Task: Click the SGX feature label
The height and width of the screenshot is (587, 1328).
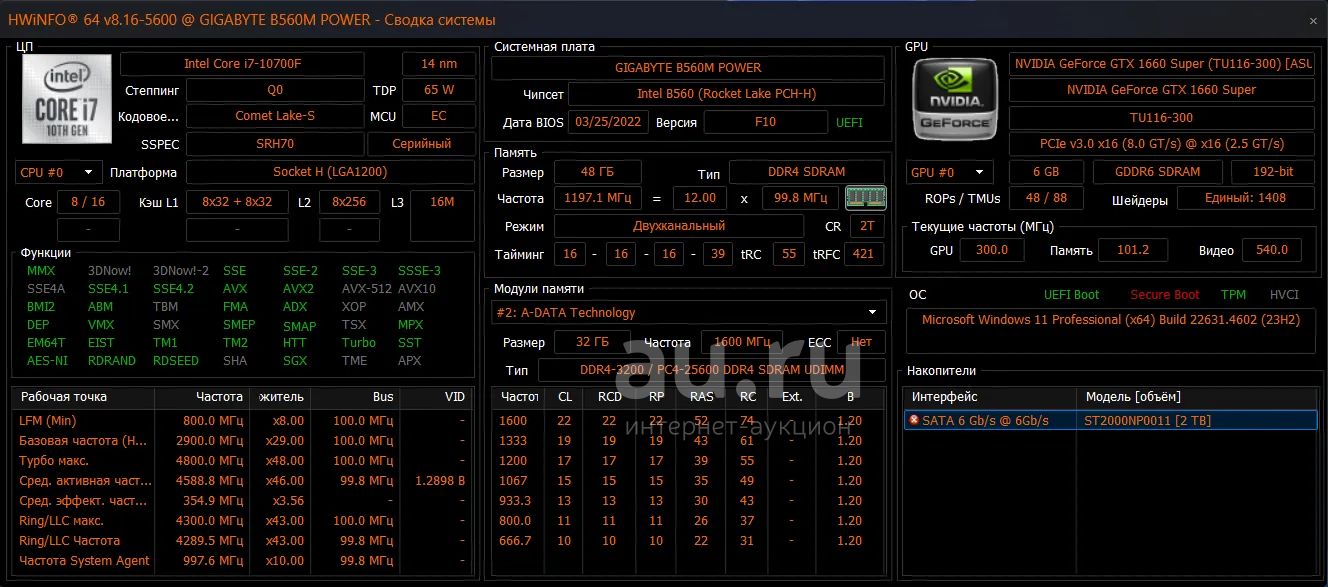Action: (295, 360)
